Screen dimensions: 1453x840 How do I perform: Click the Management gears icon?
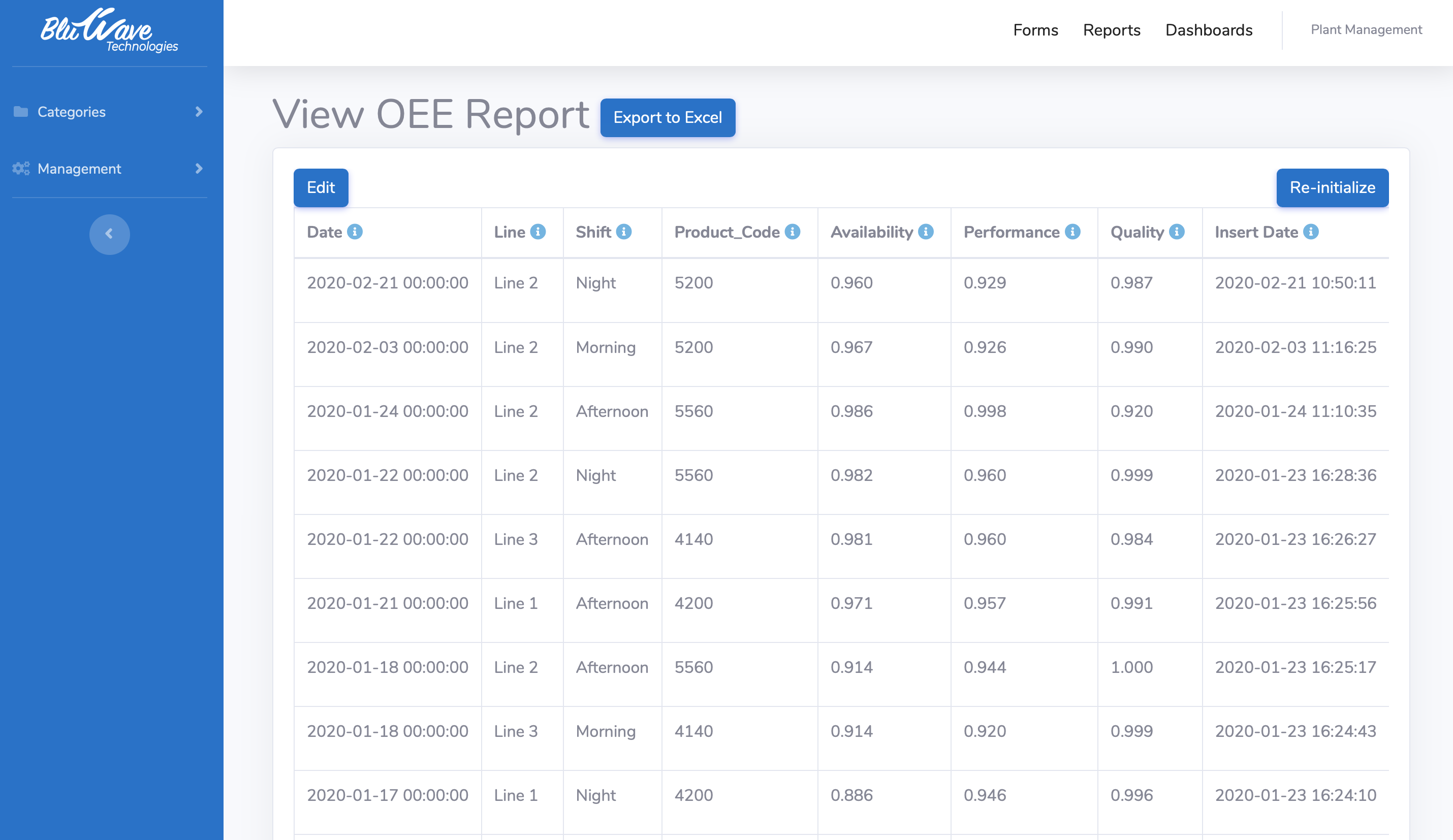(21, 168)
